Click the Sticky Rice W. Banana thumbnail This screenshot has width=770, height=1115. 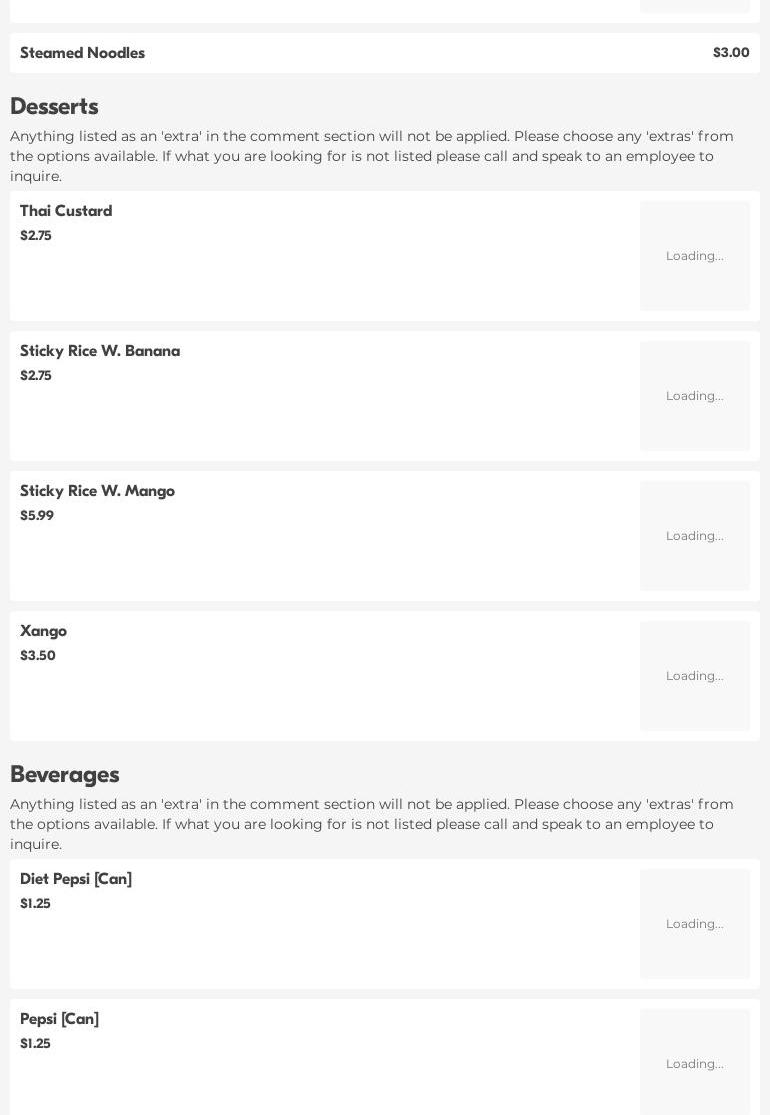[x=695, y=396]
